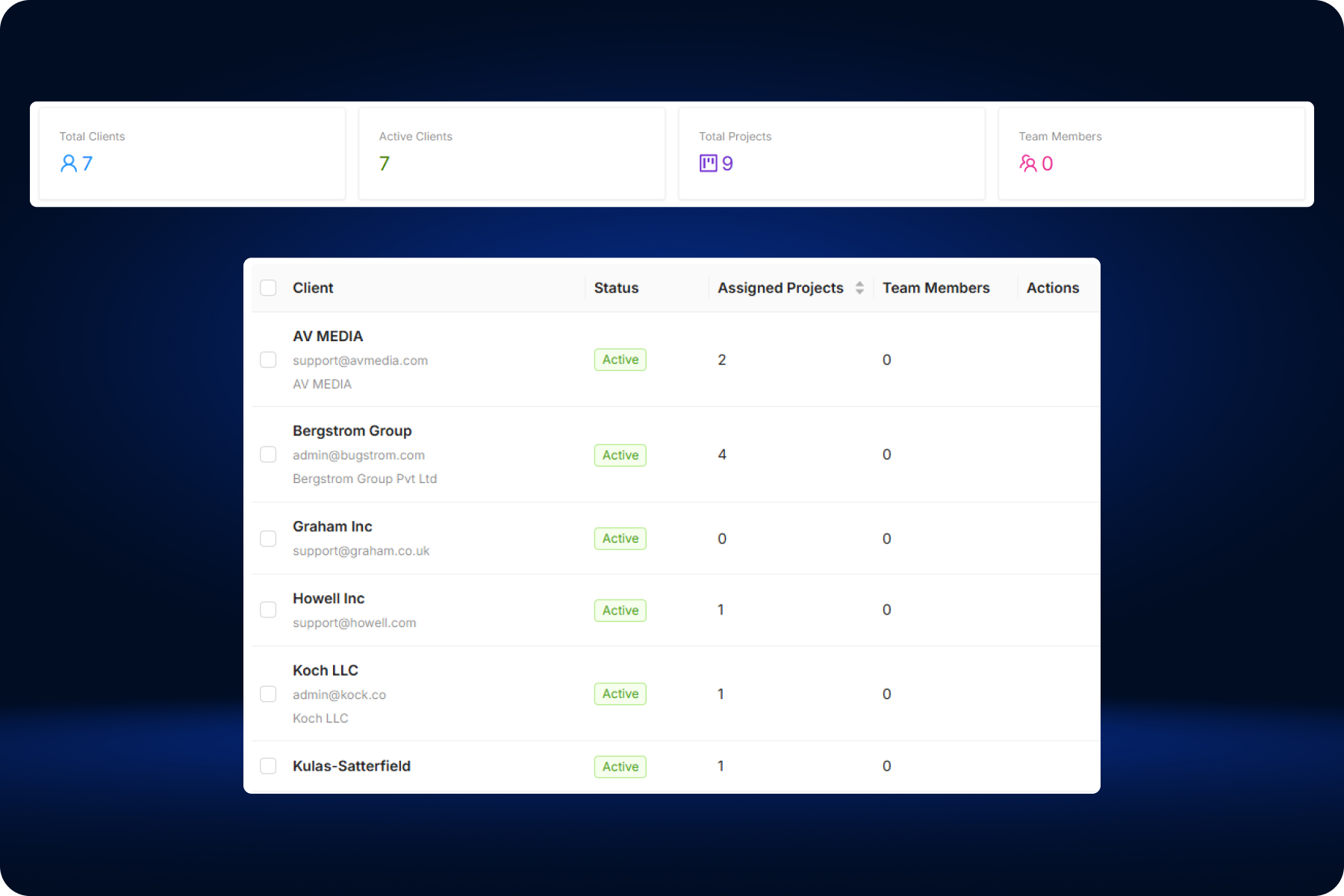Click the Client column header
Viewport: 1344px width, 896px height.
313,287
